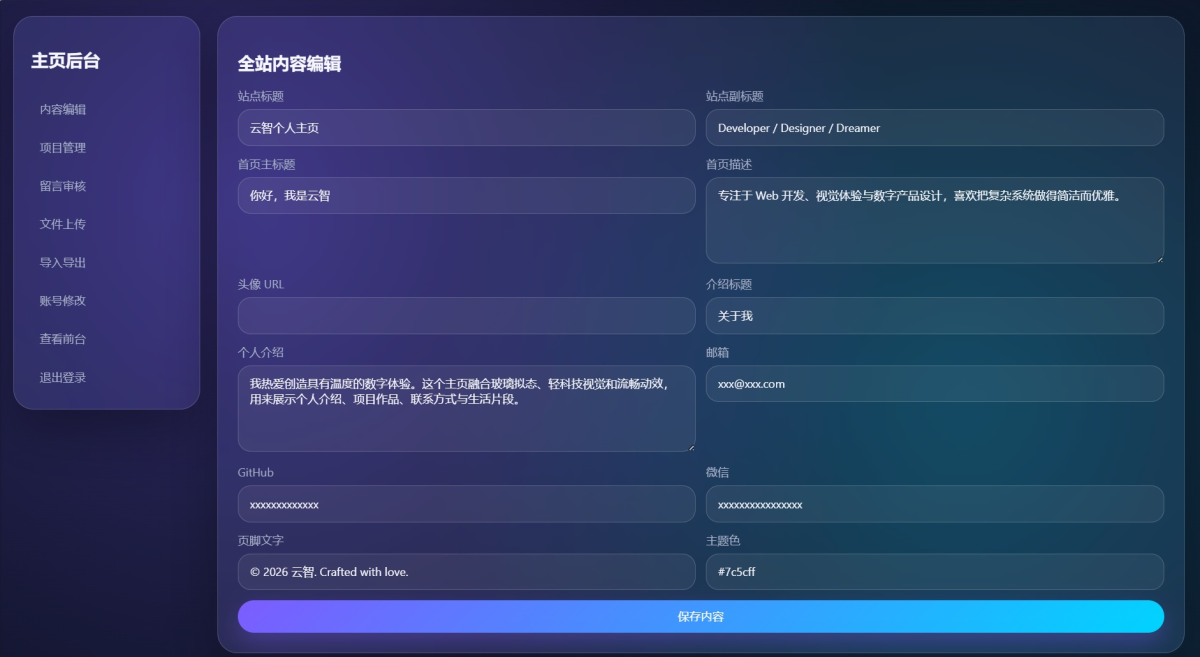Click the 页脚文字 label
The image size is (1200, 657).
(x=261, y=541)
